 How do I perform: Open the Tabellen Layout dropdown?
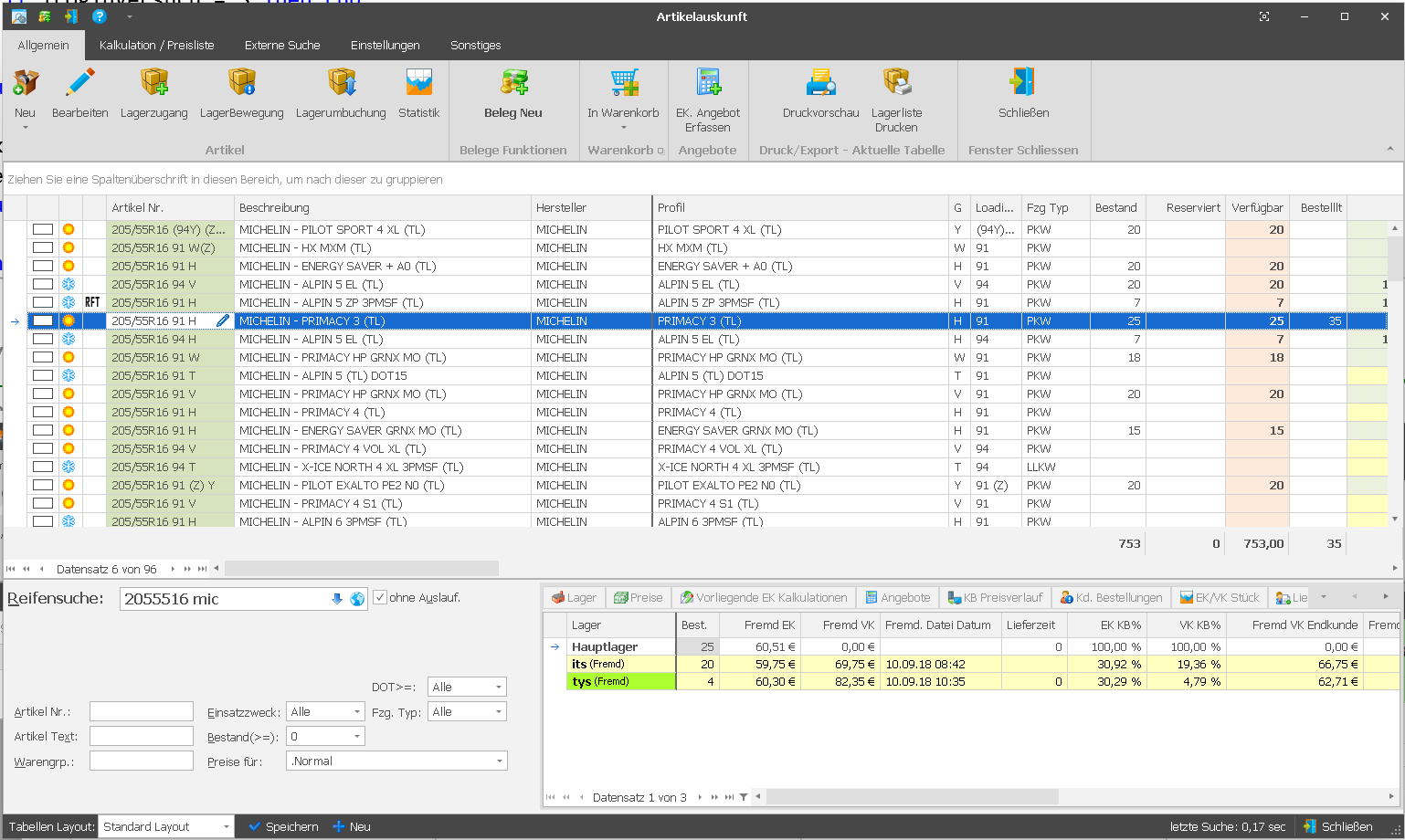pos(226,827)
